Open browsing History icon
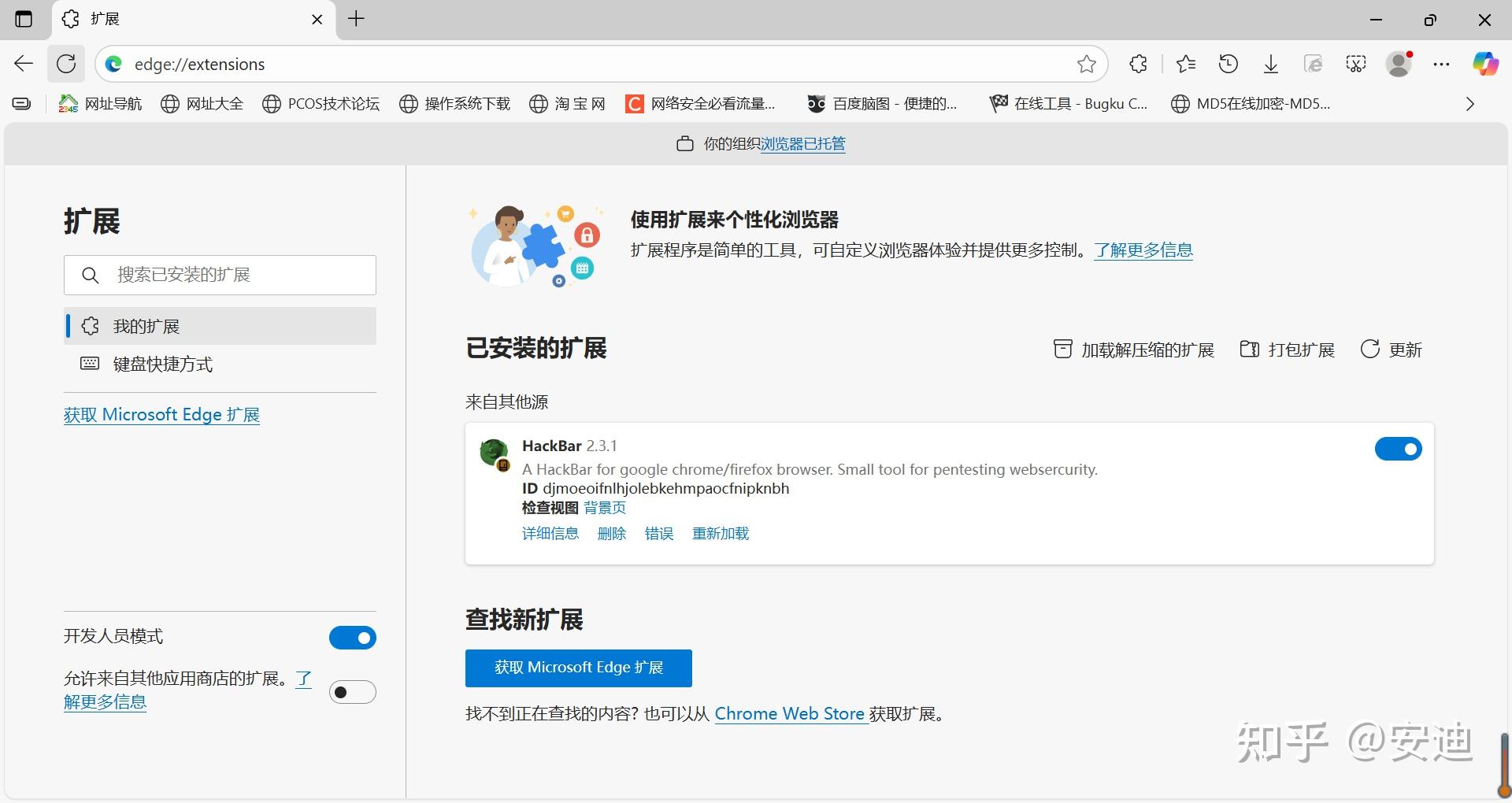 tap(1228, 64)
